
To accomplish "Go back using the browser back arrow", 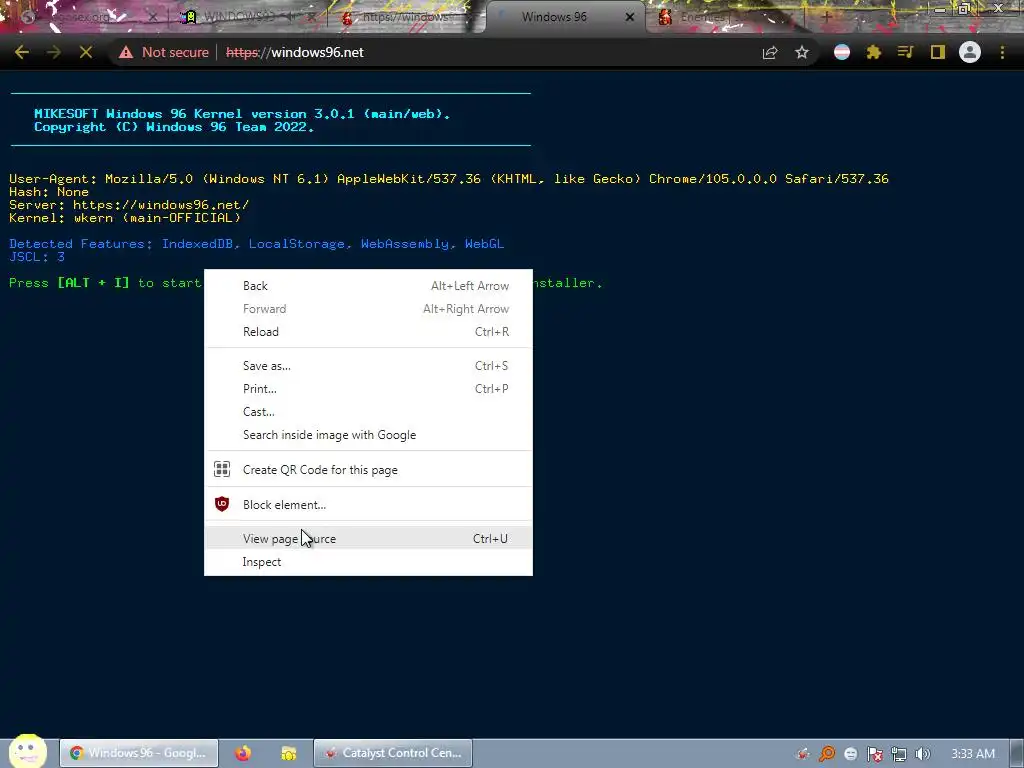I will coord(22,52).
